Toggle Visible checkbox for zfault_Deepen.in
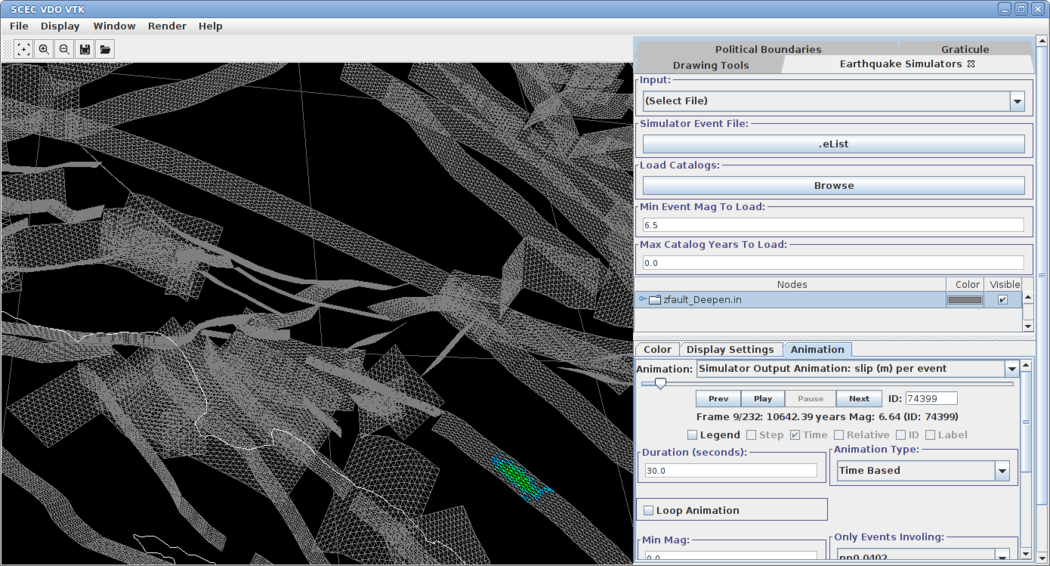 (1003, 300)
